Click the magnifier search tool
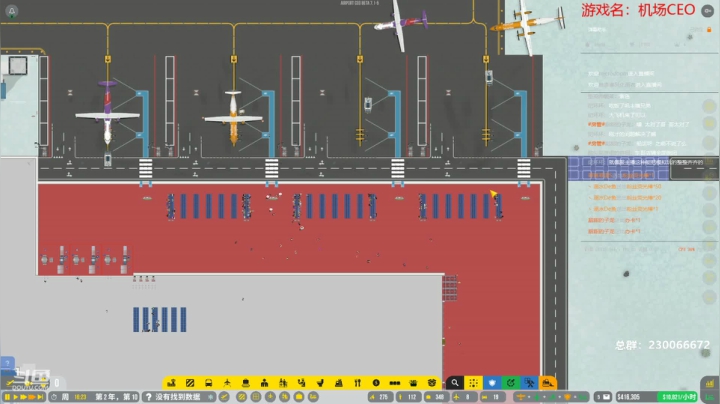 tap(455, 383)
